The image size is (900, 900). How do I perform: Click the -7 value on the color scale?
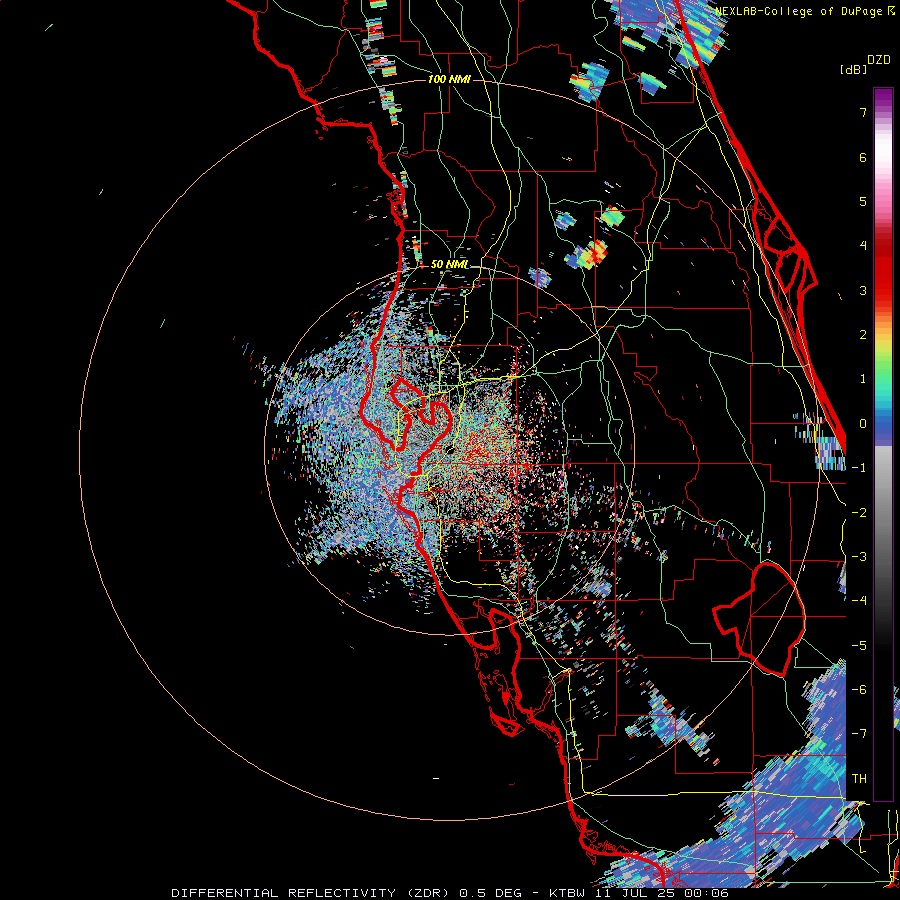click(x=859, y=734)
